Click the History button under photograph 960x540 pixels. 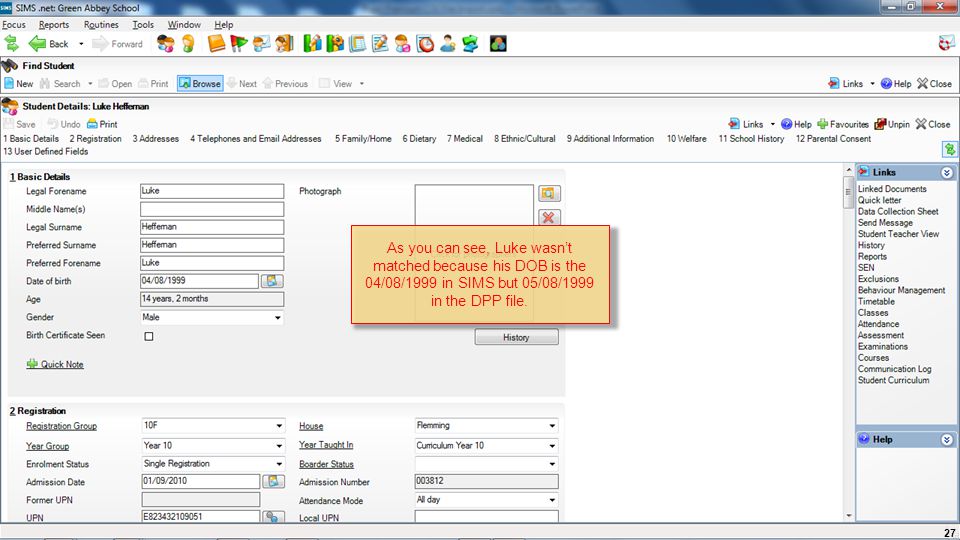(516, 337)
